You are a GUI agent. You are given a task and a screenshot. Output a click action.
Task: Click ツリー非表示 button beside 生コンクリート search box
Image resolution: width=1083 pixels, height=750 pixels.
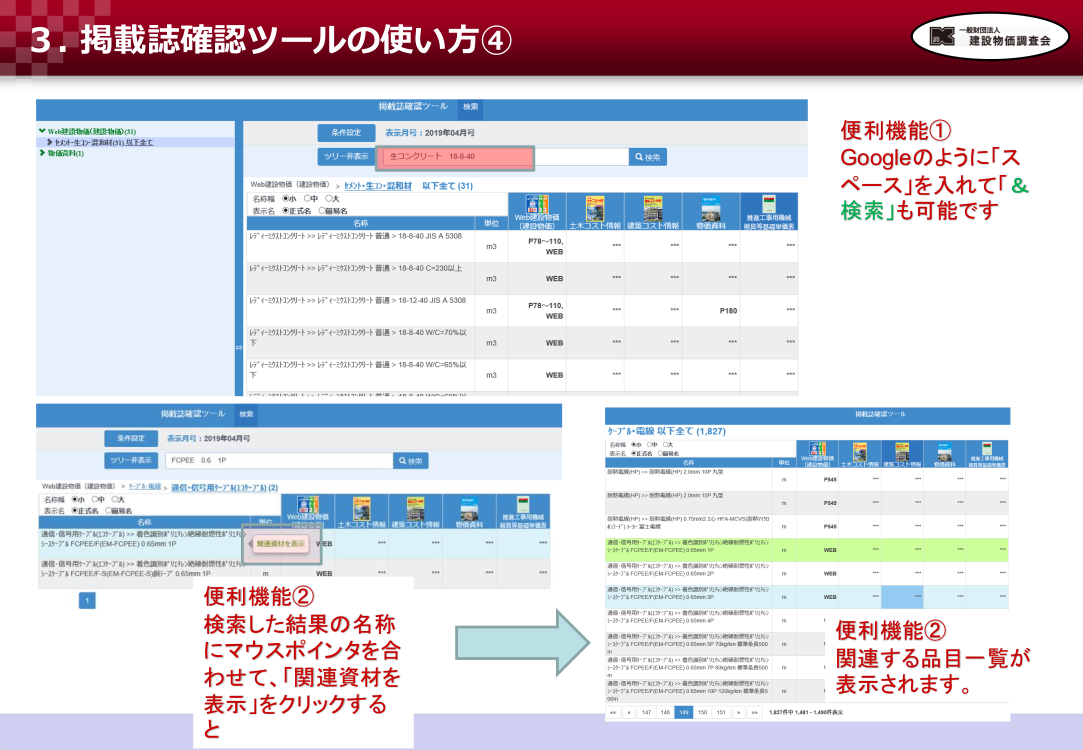click(346, 157)
